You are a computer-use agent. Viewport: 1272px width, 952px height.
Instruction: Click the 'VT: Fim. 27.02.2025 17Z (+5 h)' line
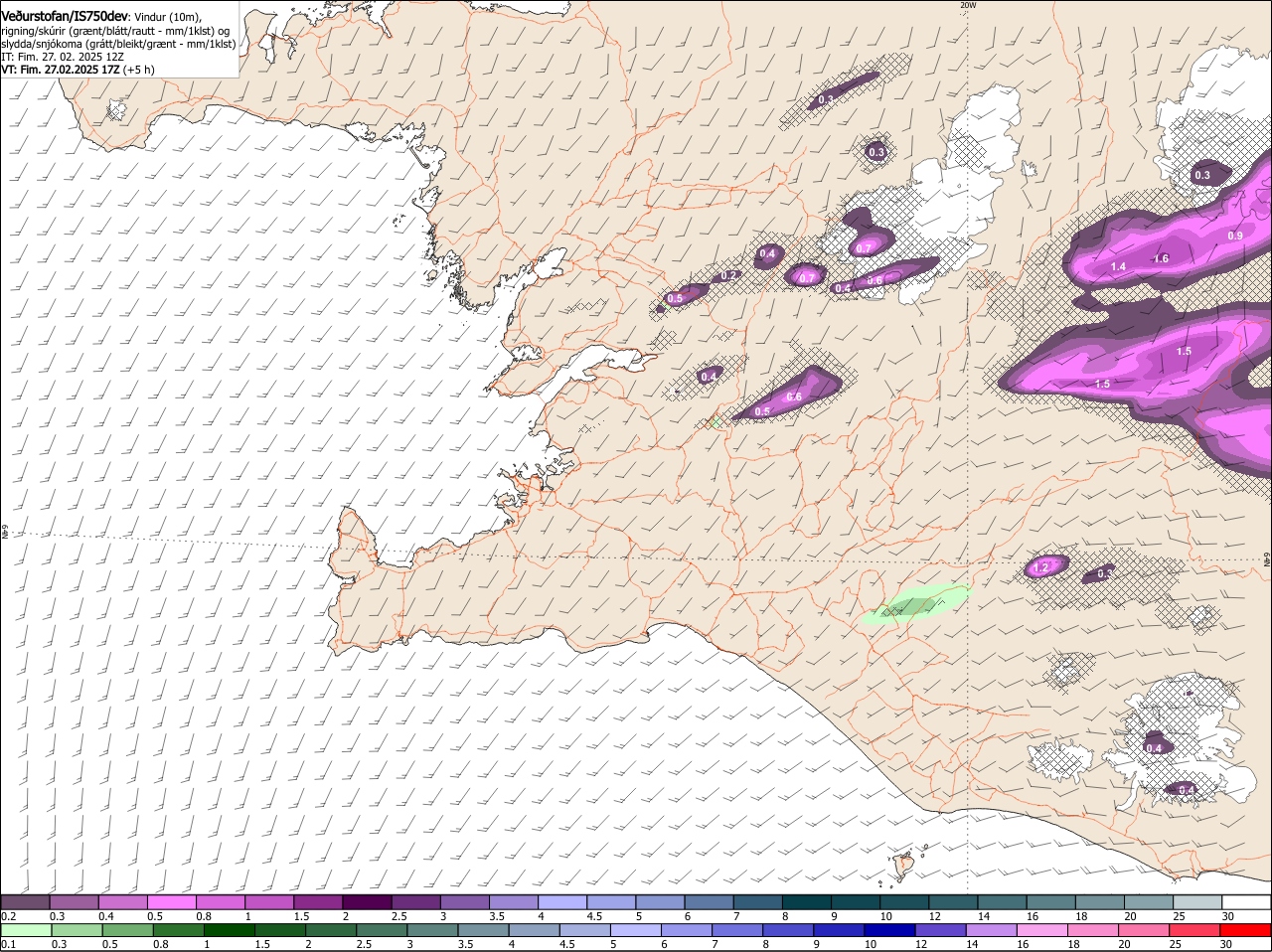point(77,70)
